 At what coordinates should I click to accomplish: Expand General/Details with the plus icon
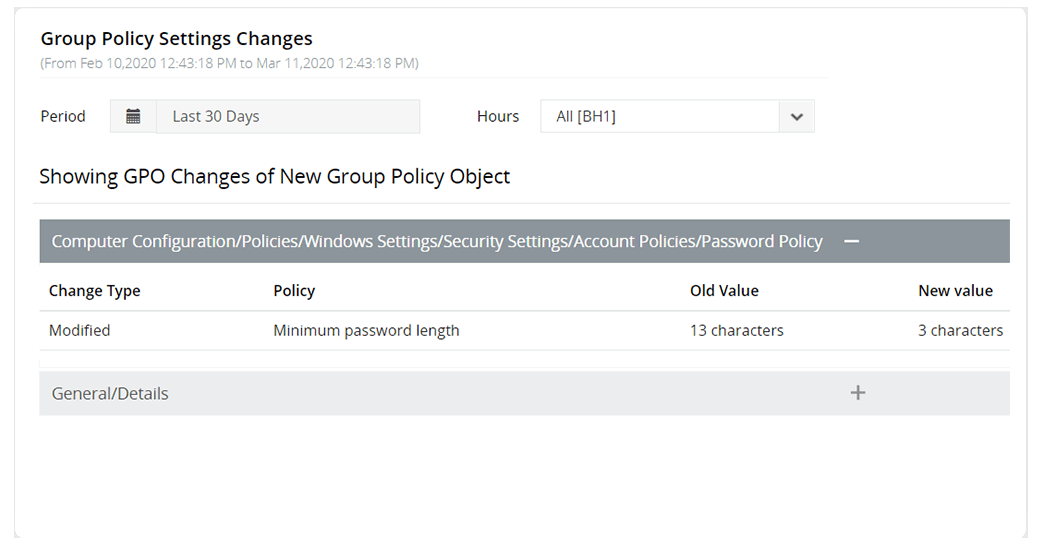pyautogui.click(x=857, y=393)
